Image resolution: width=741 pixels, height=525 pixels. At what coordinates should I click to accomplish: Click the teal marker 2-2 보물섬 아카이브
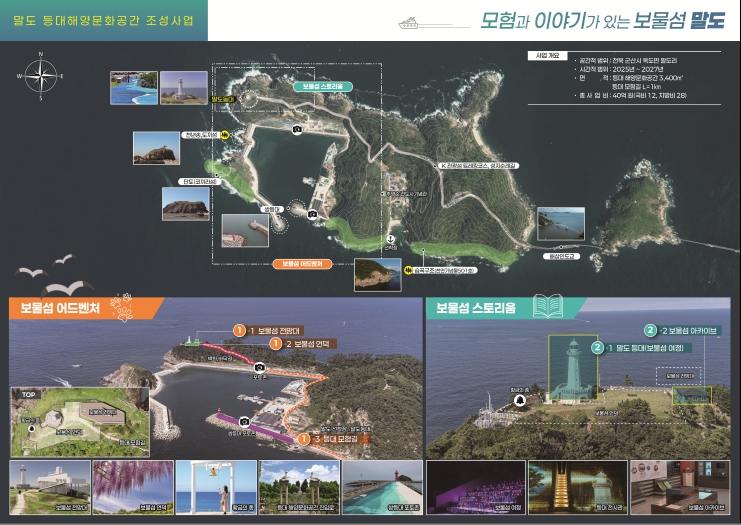click(x=650, y=329)
